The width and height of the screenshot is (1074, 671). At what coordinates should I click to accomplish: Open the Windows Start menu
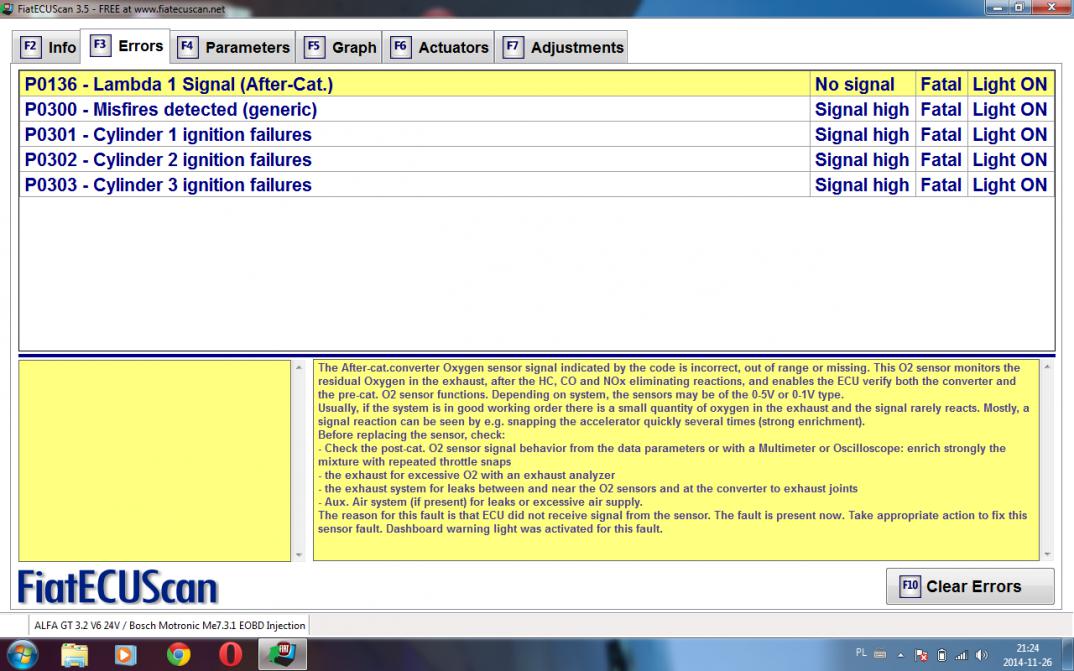(23, 655)
